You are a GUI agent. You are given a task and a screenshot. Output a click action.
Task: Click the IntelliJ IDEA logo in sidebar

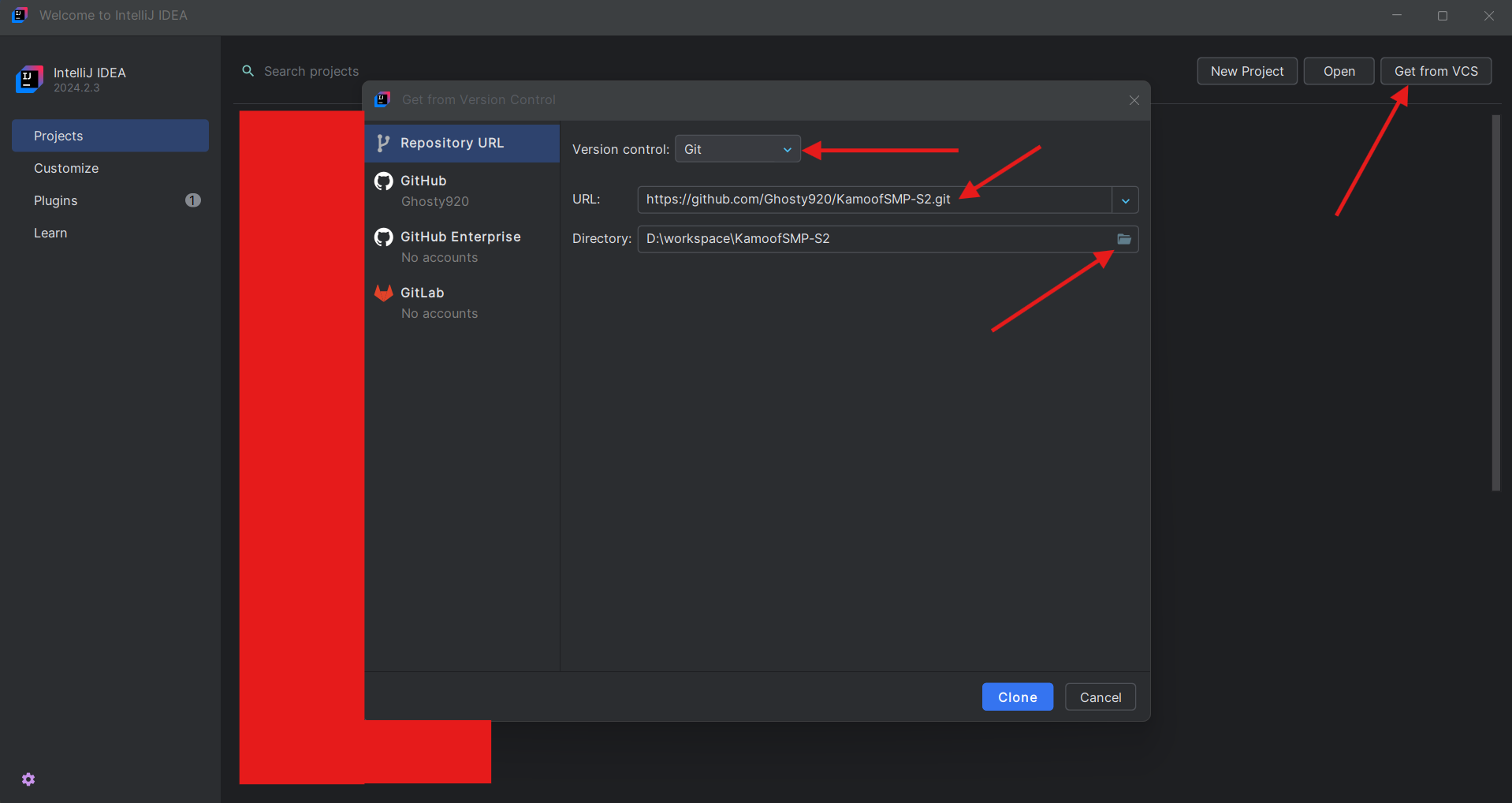(x=29, y=79)
